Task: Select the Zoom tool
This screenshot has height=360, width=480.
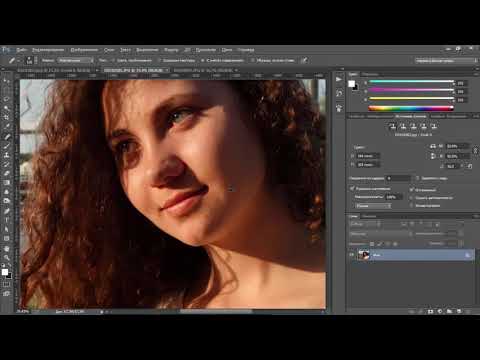Action: coord(6,258)
